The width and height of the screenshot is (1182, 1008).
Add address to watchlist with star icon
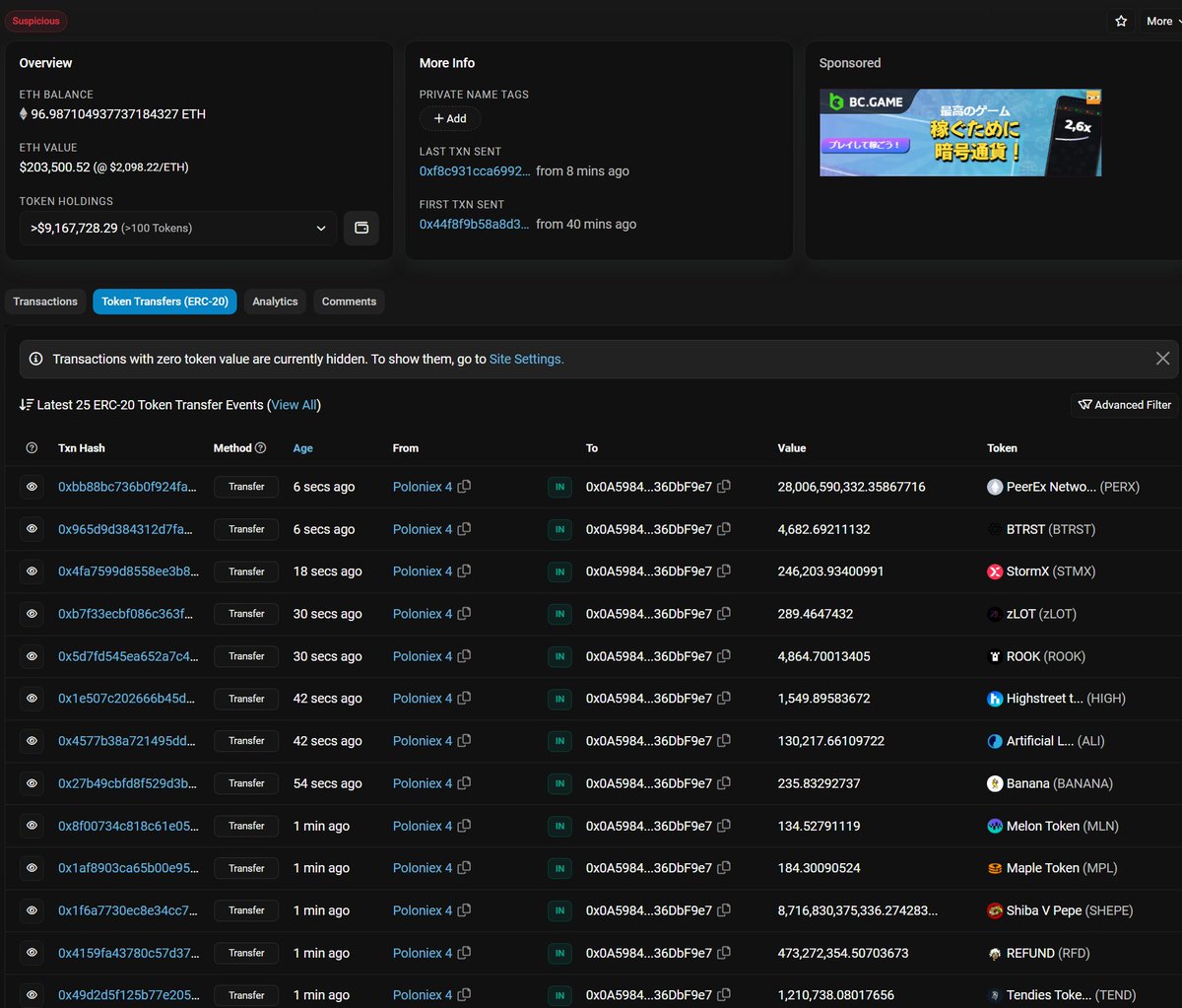[x=1121, y=21]
